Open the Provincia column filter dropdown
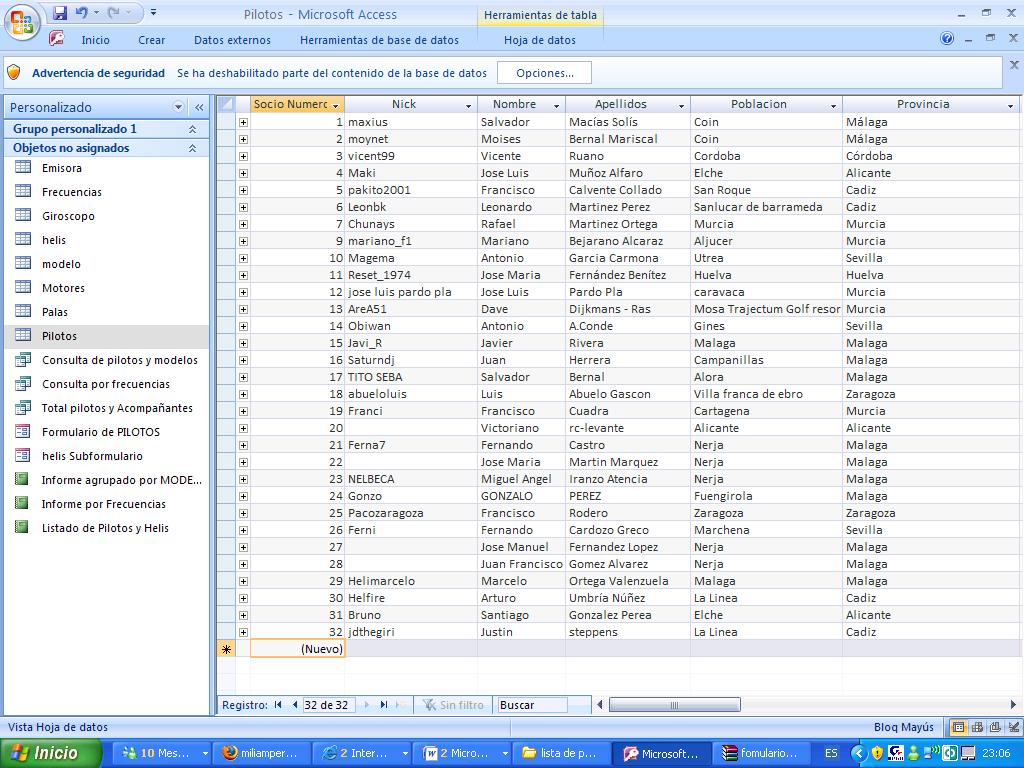This screenshot has width=1024, height=768. click(x=1010, y=105)
